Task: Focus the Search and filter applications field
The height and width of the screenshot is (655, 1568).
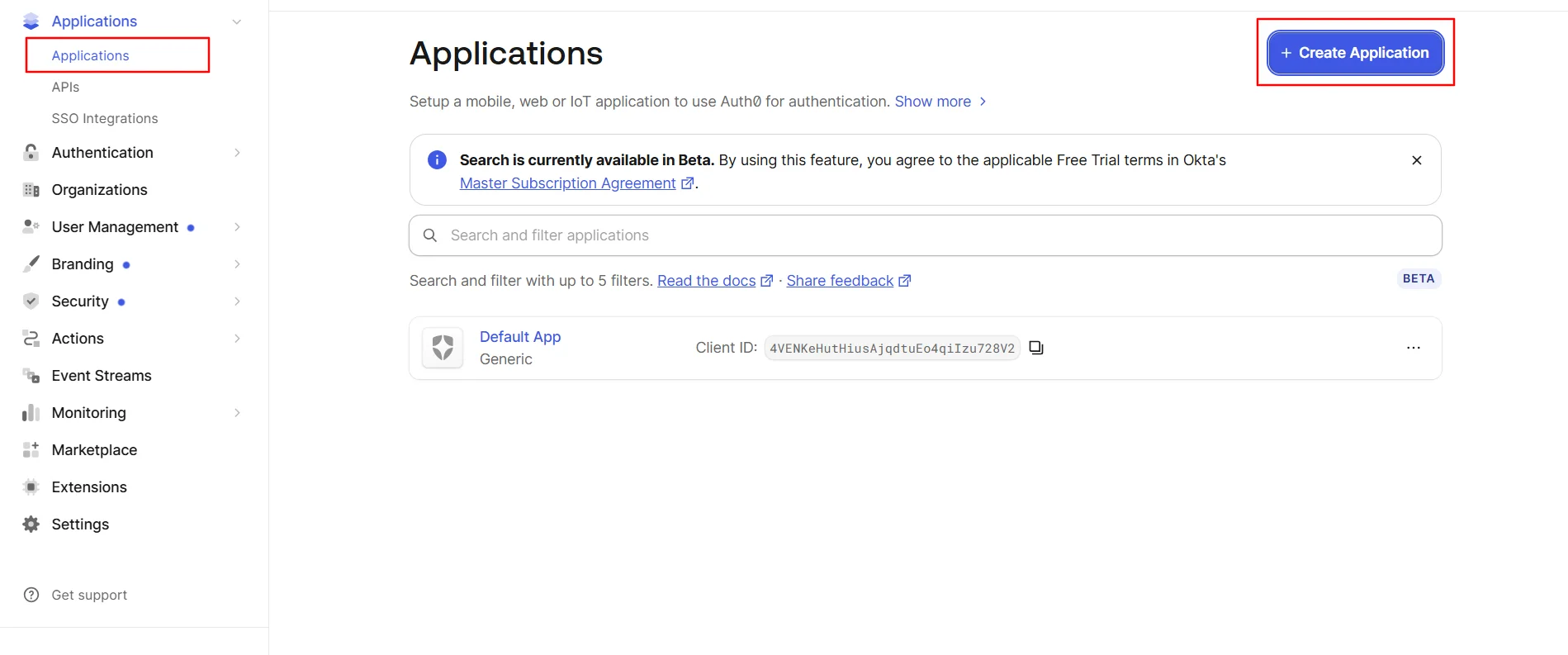Action: click(x=926, y=235)
